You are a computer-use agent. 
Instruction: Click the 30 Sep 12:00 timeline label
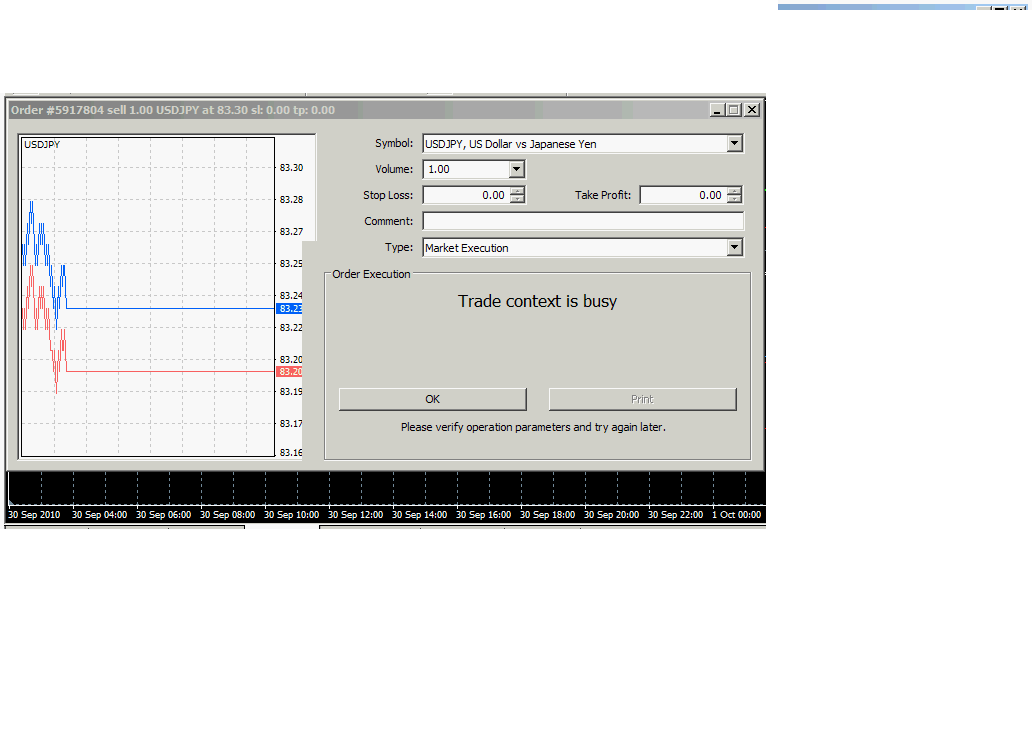pyautogui.click(x=355, y=515)
